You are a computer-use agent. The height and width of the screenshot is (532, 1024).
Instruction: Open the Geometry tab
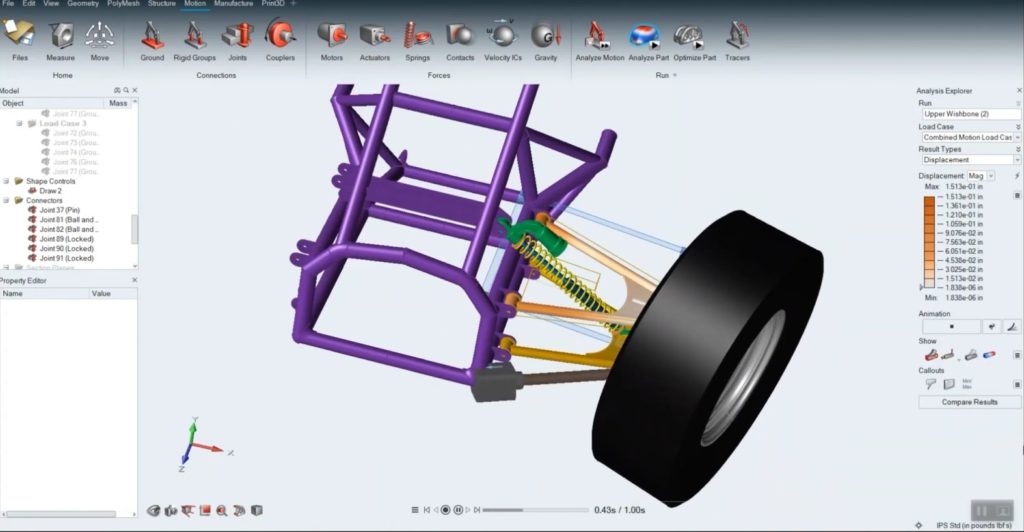click(x=83, y=4)
